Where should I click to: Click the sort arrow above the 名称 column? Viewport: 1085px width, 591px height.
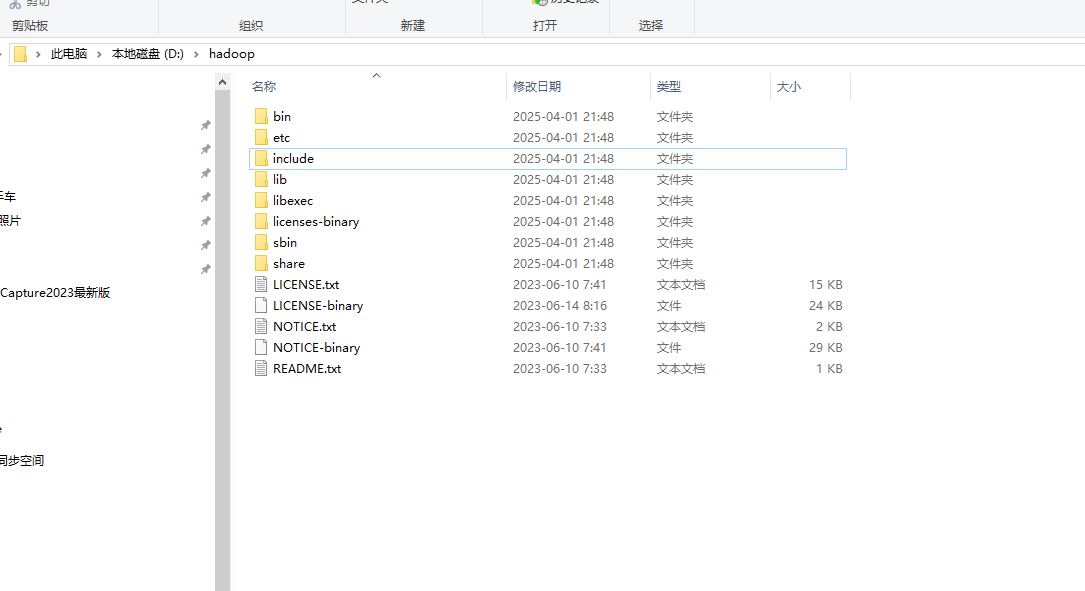(x=376, y=75)
